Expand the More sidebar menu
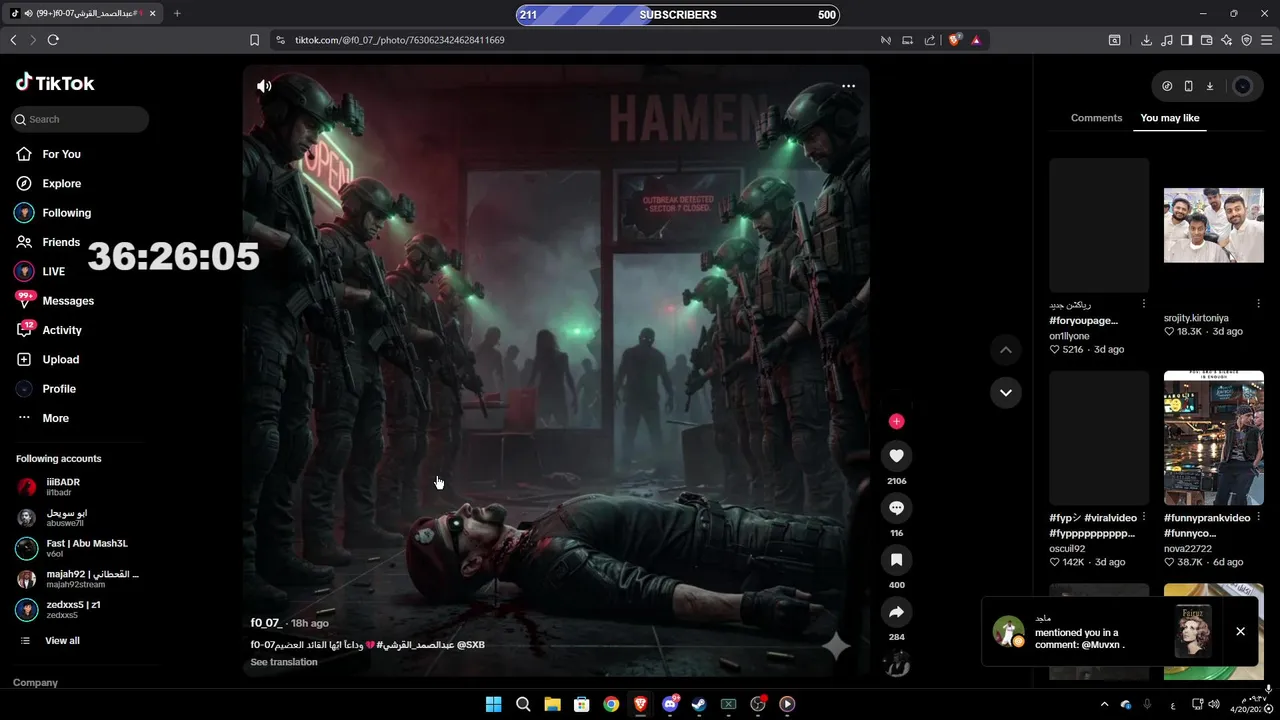The width and height of the screenshot is (1280, 720). click(43, 418)
